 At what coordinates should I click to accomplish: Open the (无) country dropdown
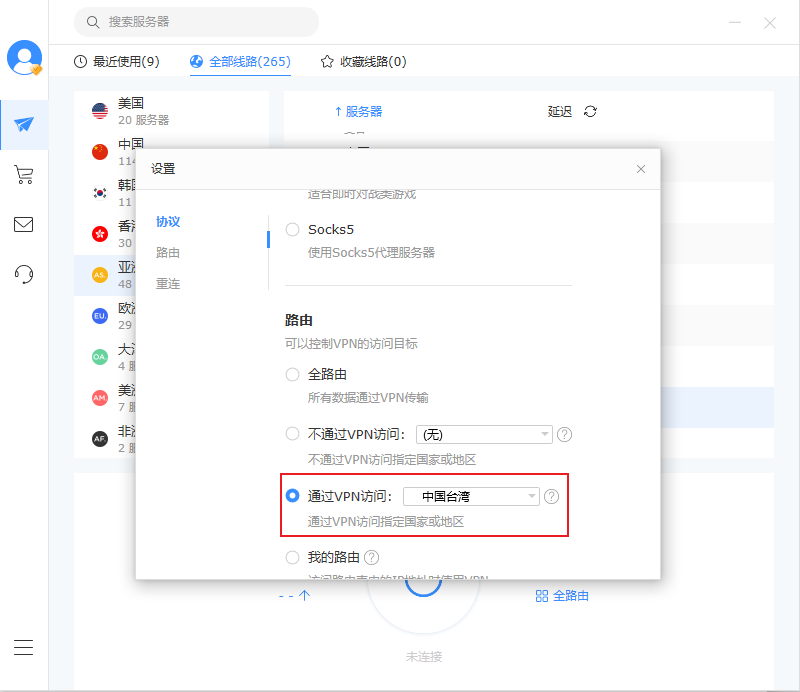[x=484, y=434]
